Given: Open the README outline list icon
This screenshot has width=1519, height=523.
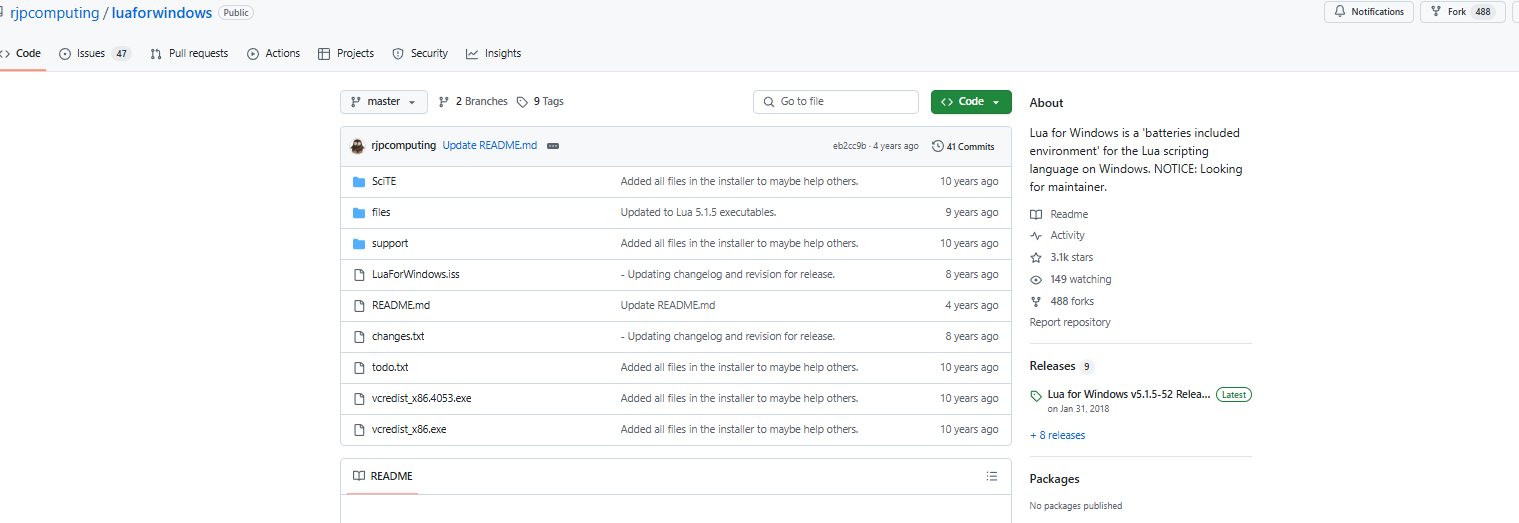Looking at the screenshot, I should click(x=992, y=476).
